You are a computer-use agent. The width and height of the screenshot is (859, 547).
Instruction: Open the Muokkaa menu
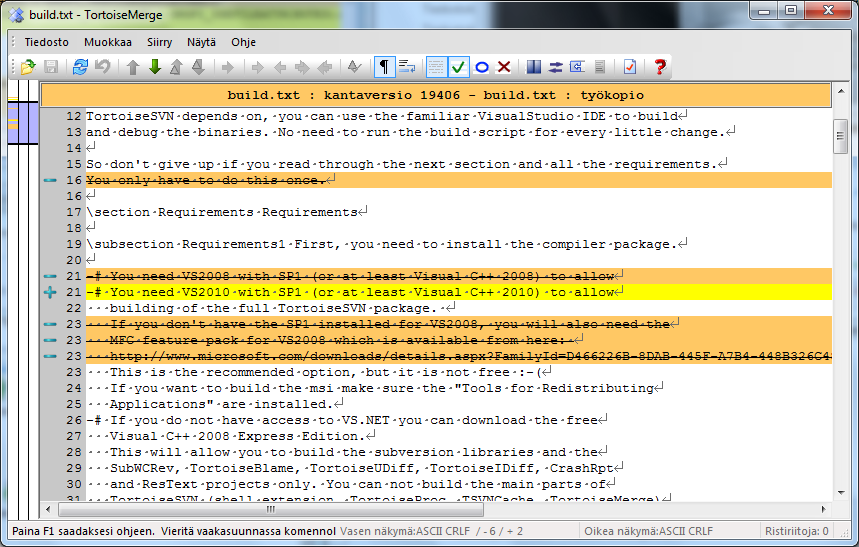tap(108, 42)
